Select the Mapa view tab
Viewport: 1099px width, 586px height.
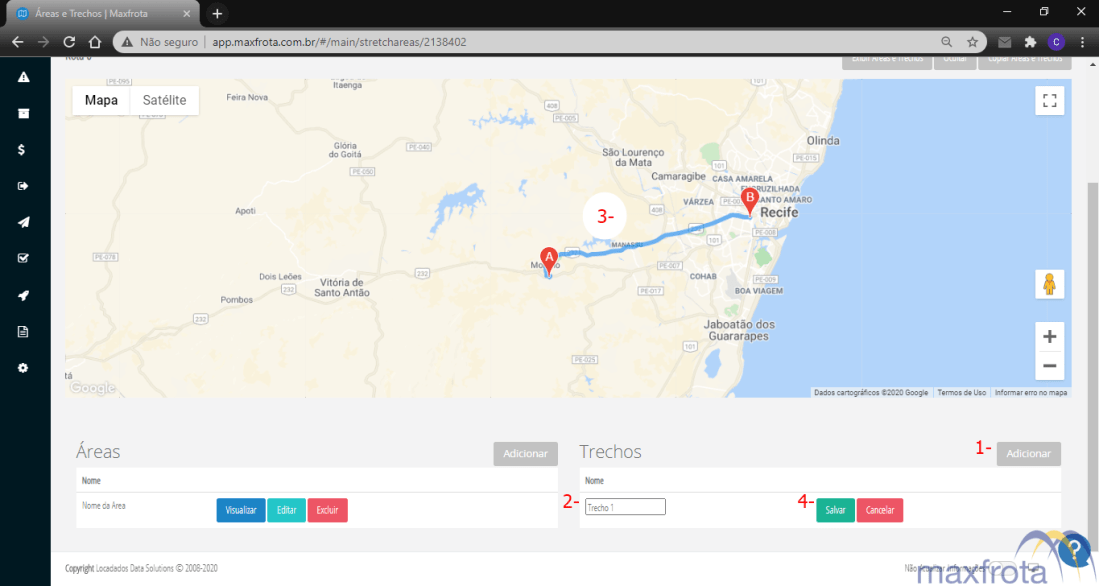[x=101, y=100]
